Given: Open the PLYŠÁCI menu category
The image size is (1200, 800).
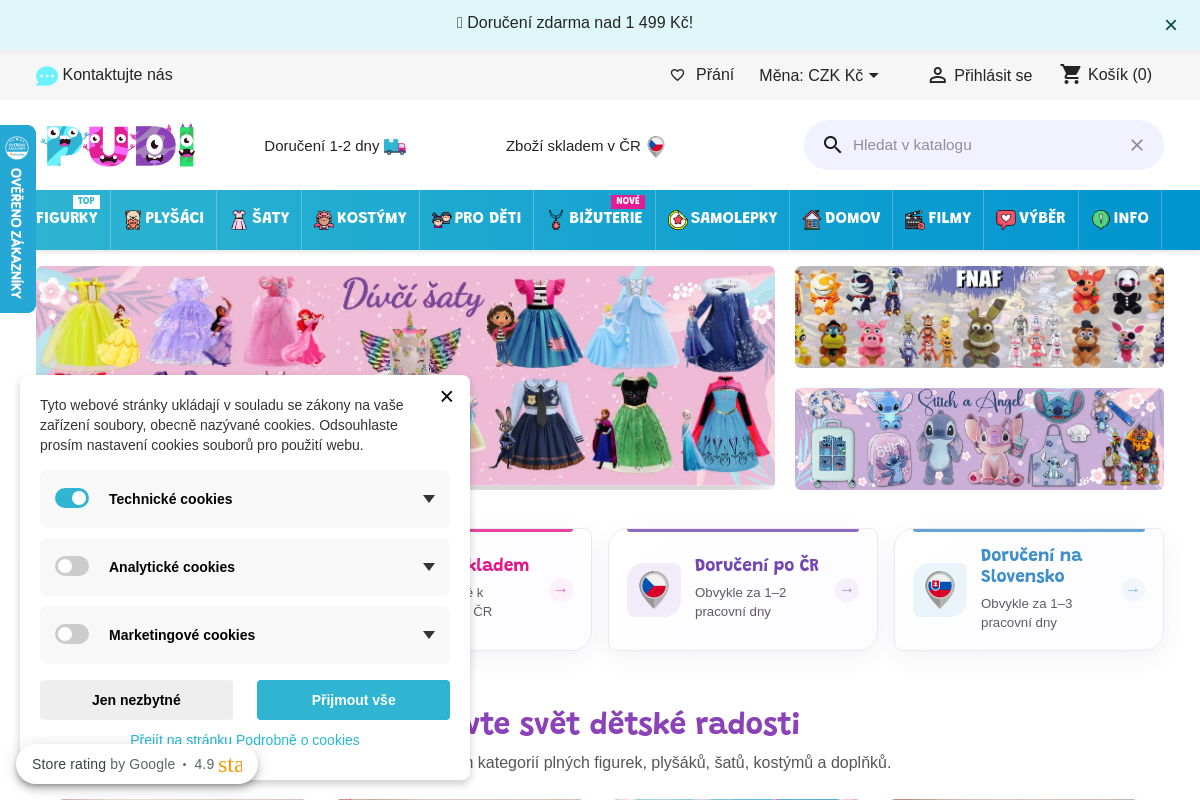Looking at the screenshot, I should 164,218.
